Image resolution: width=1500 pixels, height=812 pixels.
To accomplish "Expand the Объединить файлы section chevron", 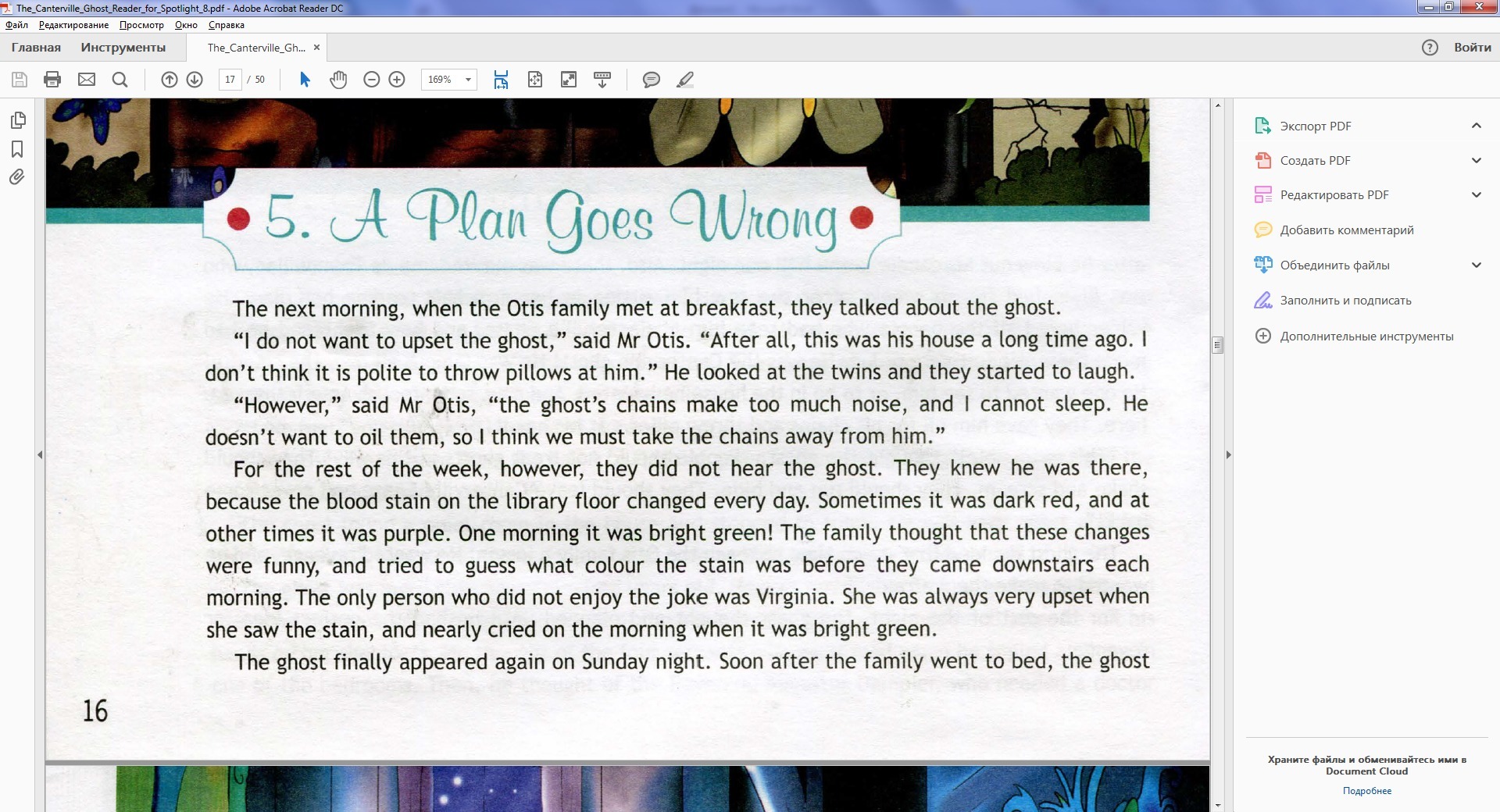I will (1476, 265).
